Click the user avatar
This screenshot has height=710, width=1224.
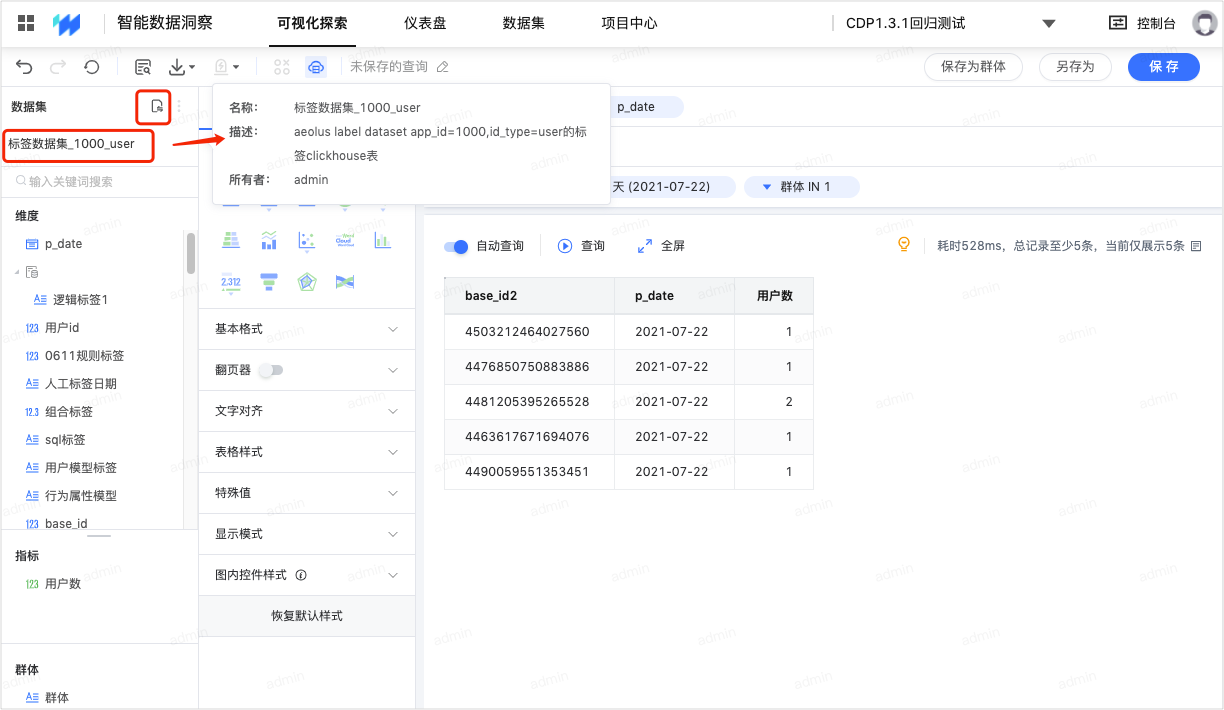coord(1205,23)
